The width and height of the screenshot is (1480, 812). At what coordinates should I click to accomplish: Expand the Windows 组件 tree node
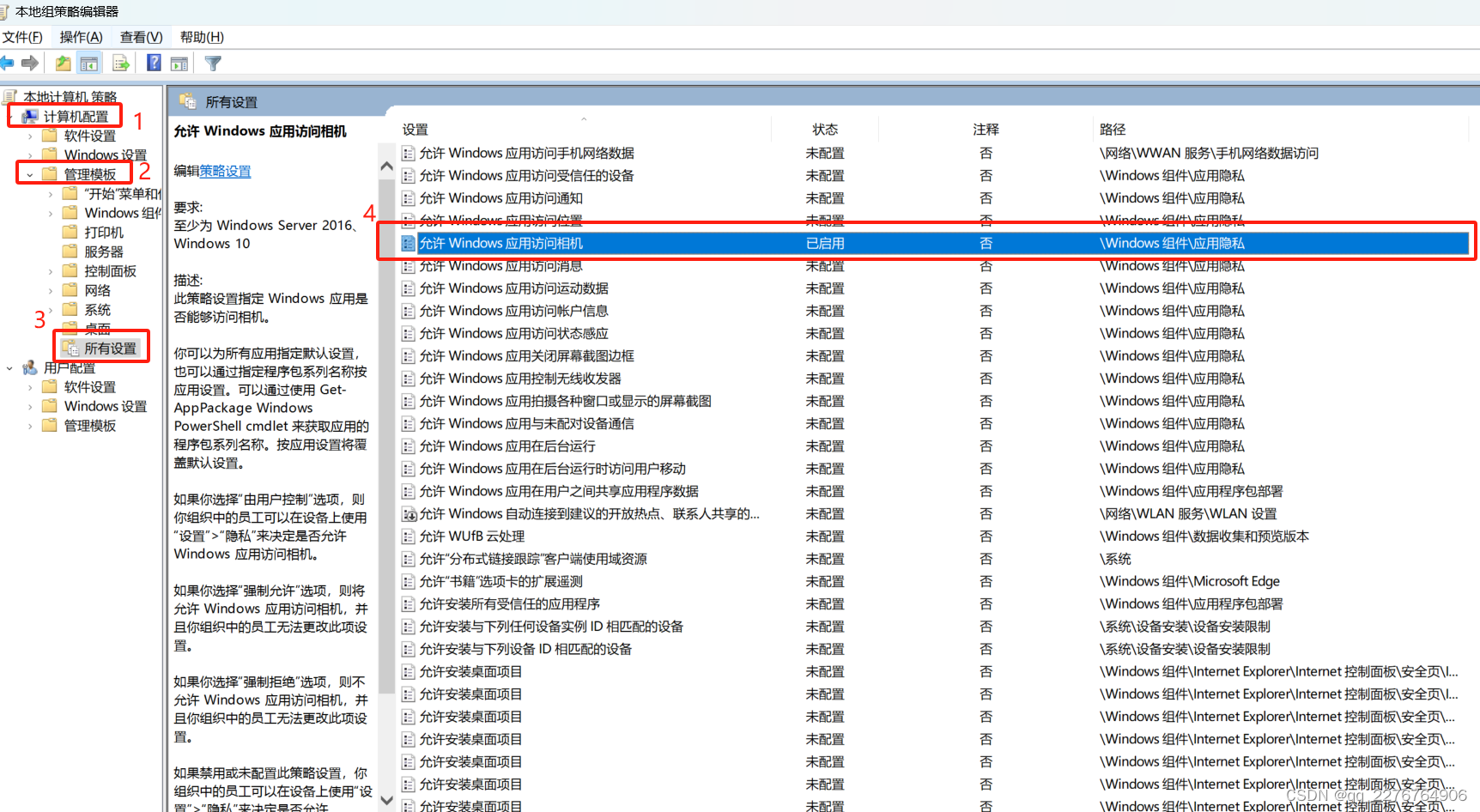tap(51, 213)
